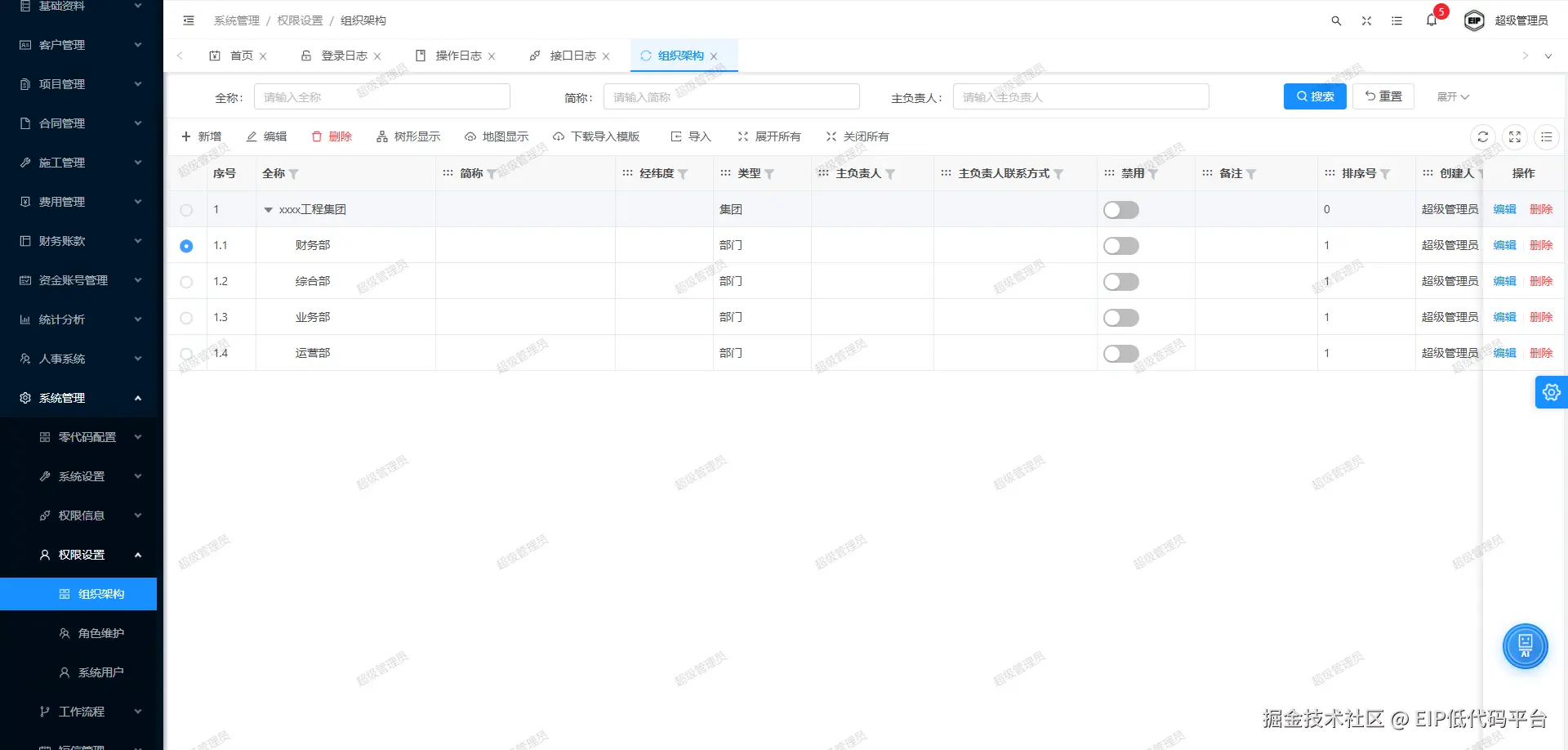Close the 组织架构 tab
The width and height of the screenshot is (1568, 750).
pyautogui.click(x=714, y=56)
